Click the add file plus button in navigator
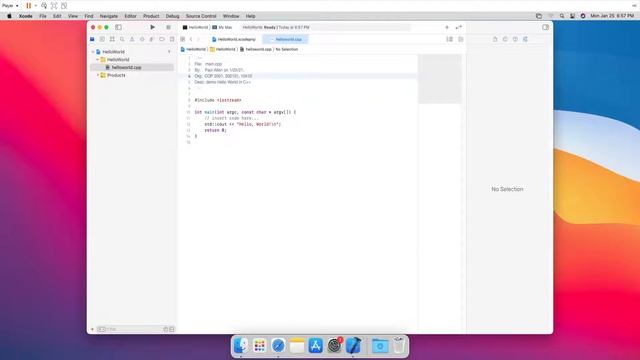The image size is (640, 360). (x=92, y=329)
